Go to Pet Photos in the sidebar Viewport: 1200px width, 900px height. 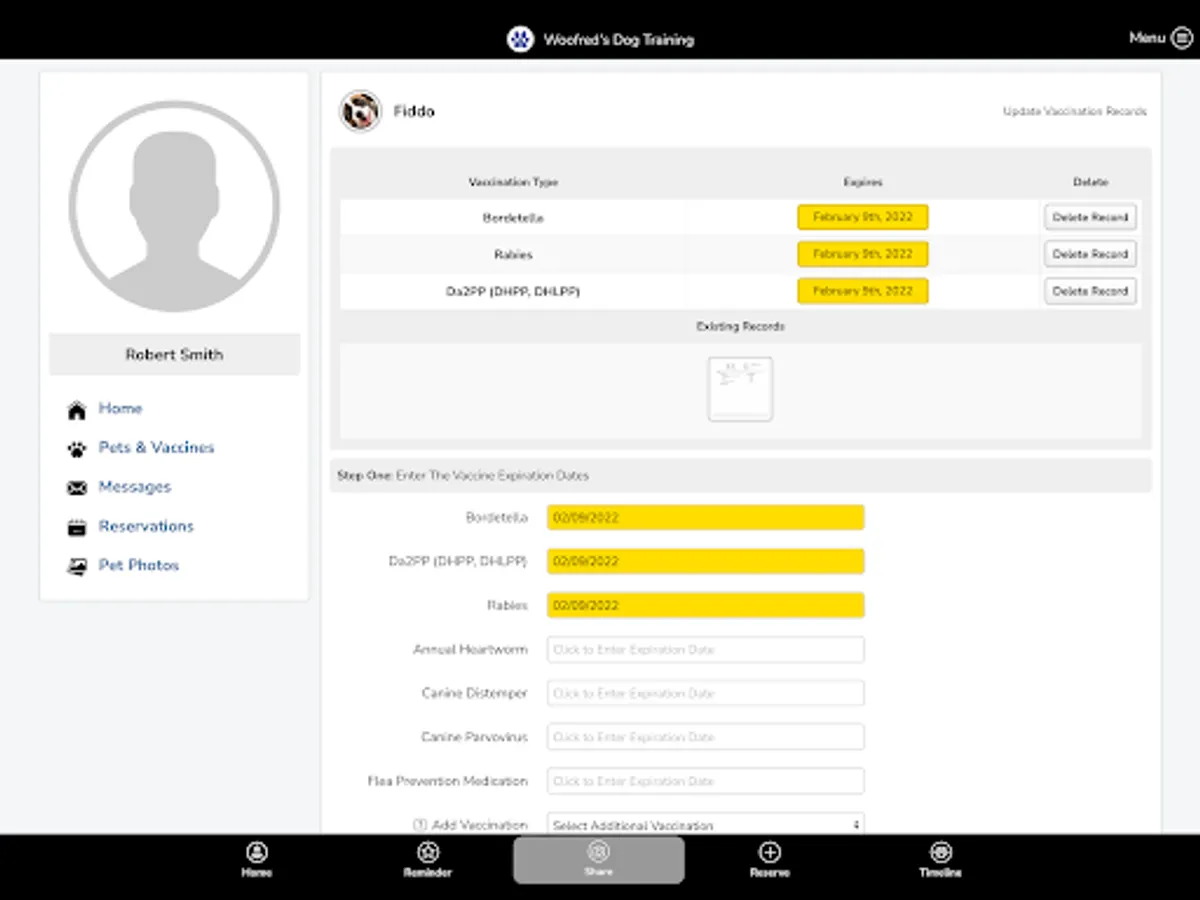138,565
